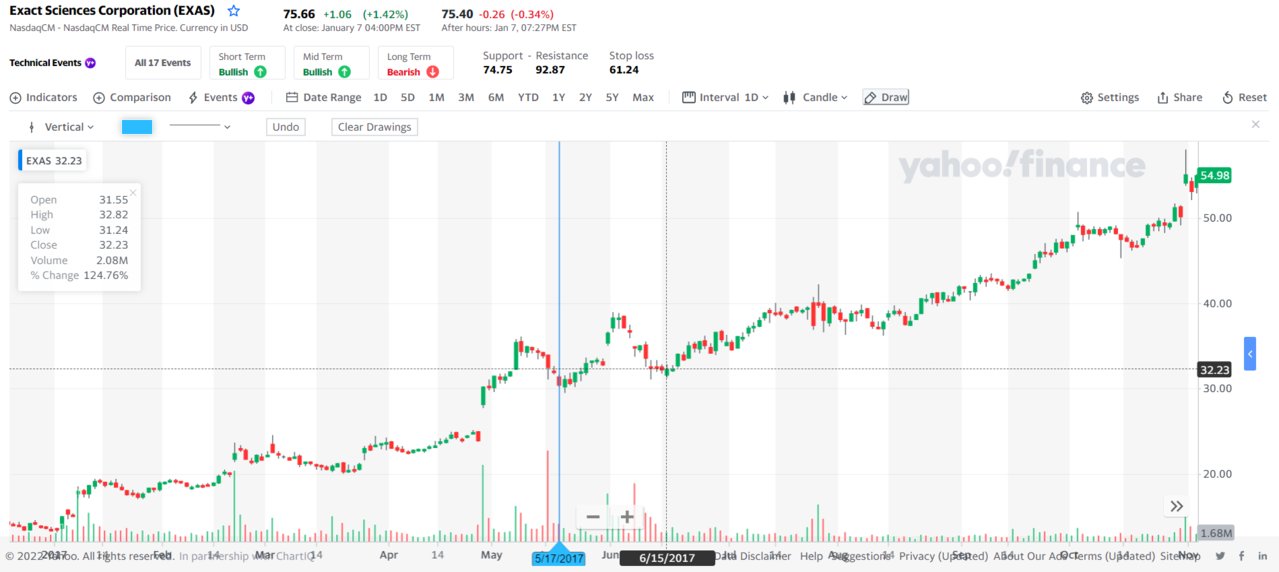This screenshot has height=572, width=1279.
Task: Select the 5Y range
Action: (x=612, y=97)
